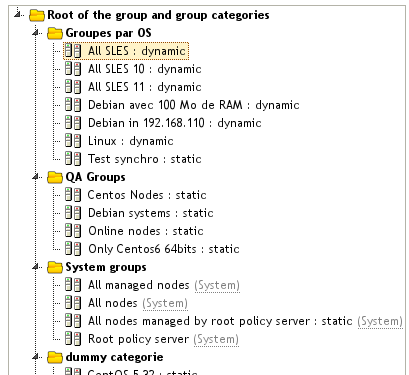The height and width of the screenshot is (375, 409).
Task: Click the server icon beside All SLES 11
Action: [73, 87]
